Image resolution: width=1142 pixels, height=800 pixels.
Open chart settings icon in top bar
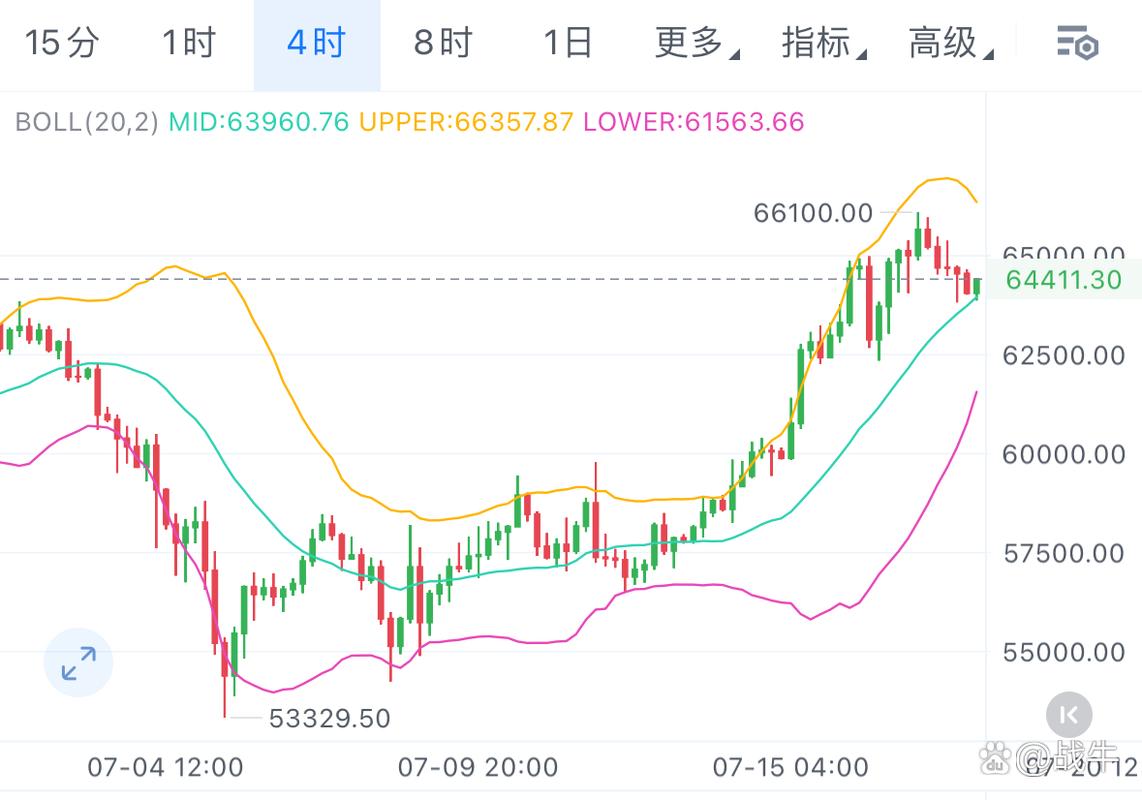tap(1078, 44)
